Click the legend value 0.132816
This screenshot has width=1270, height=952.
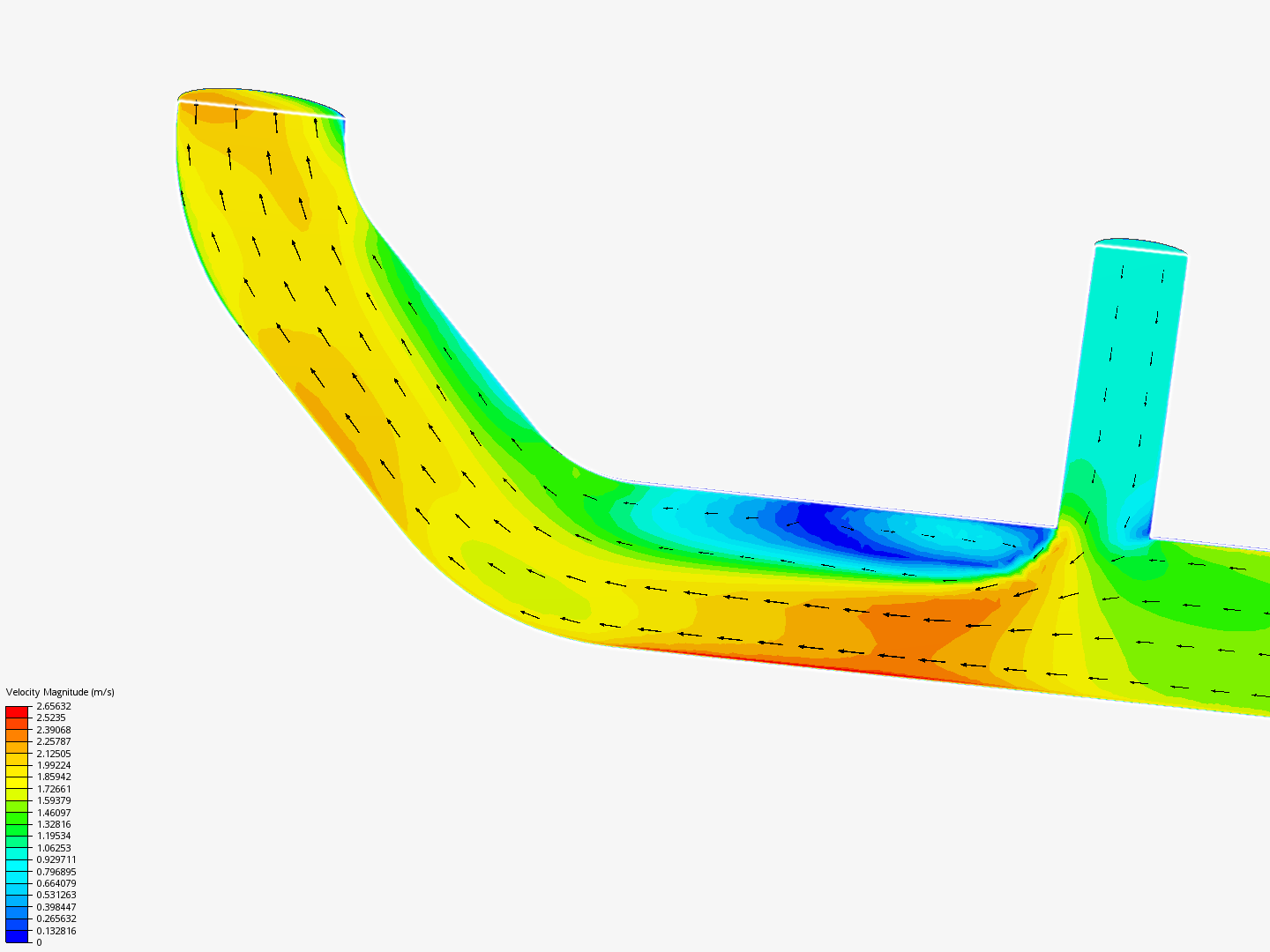pyautogui.click(x=56, y=931)
